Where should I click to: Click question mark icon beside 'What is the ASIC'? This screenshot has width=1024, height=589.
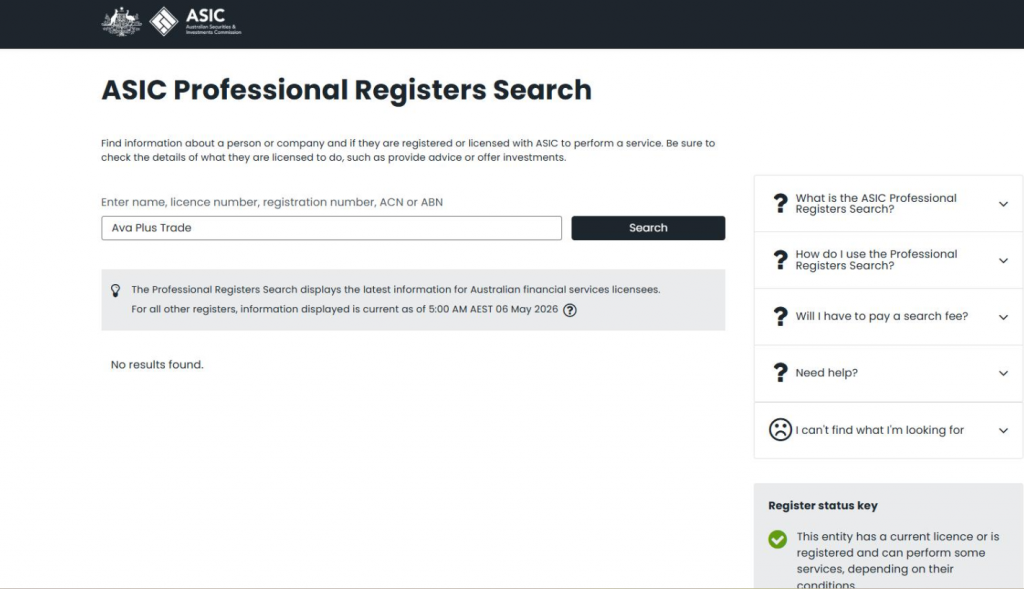click(x=780, y=203)
